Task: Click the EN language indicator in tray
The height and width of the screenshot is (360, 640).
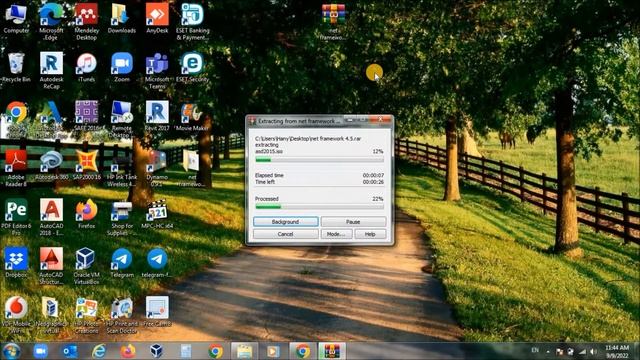Action: 535,350
